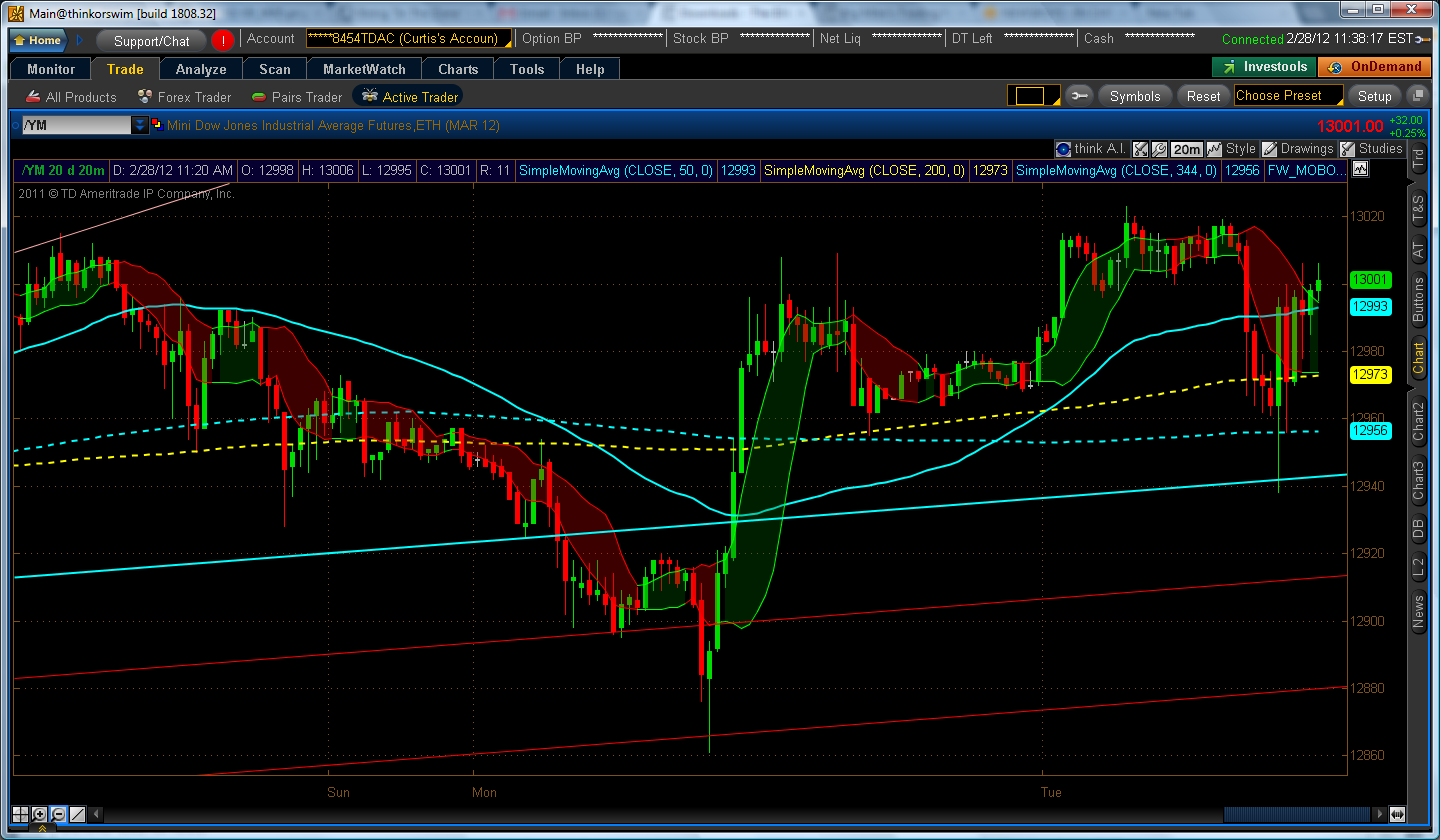The height and width of the screenshot is (840, 1440).
Task: Click the /YM symbol input field
Action: [76, 125]
